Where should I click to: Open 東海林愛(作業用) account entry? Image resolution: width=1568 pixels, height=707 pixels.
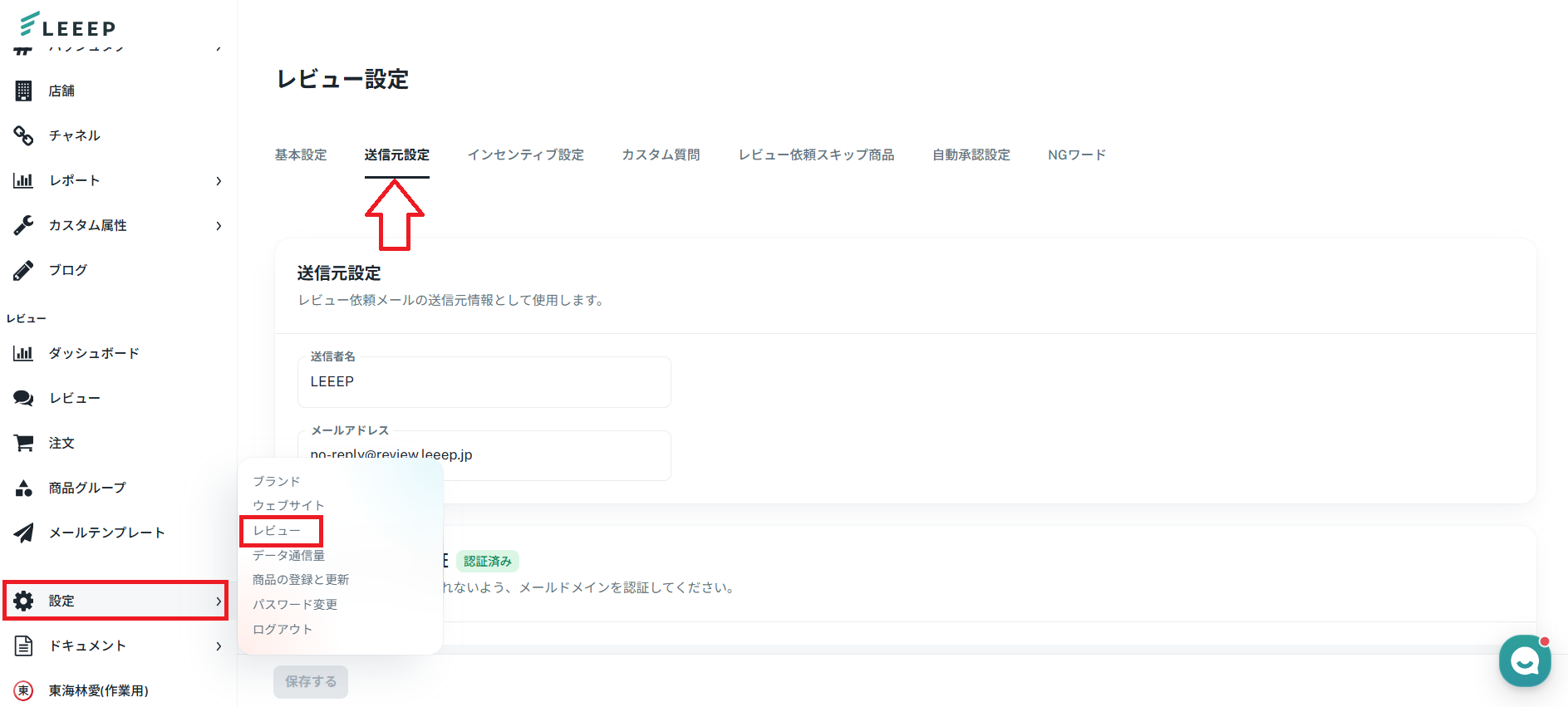point(98,690)
